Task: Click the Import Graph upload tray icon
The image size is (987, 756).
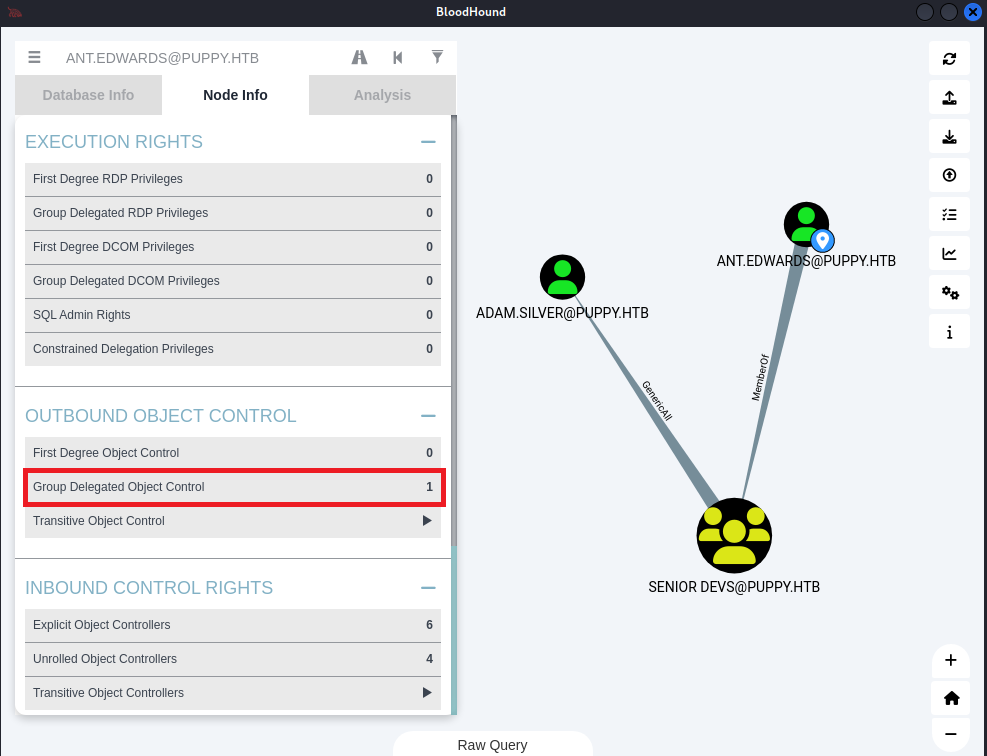Action: click(949, 98)
